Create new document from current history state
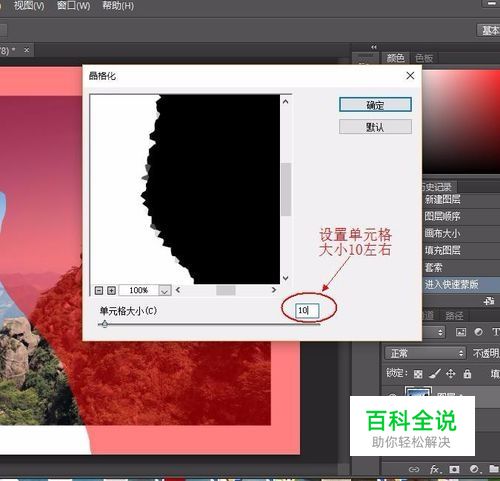The image size is (500, 481). point(489,301)
